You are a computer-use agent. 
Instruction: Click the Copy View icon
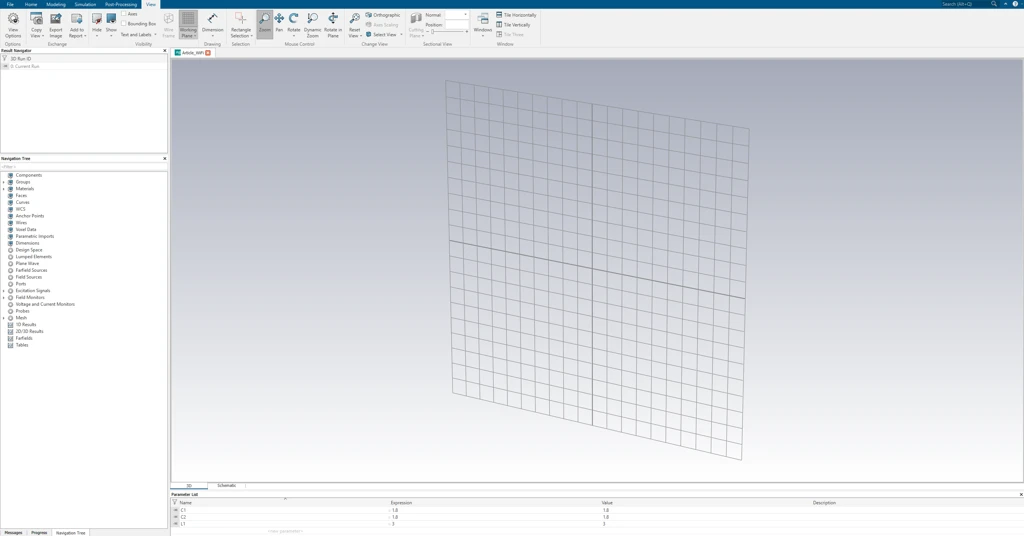36,20
